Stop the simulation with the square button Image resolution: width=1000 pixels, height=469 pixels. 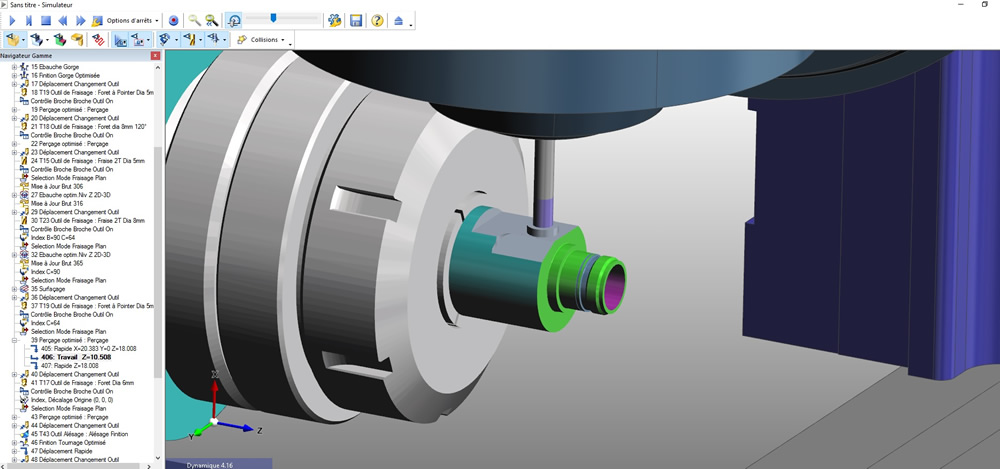[x=46, y=20]
